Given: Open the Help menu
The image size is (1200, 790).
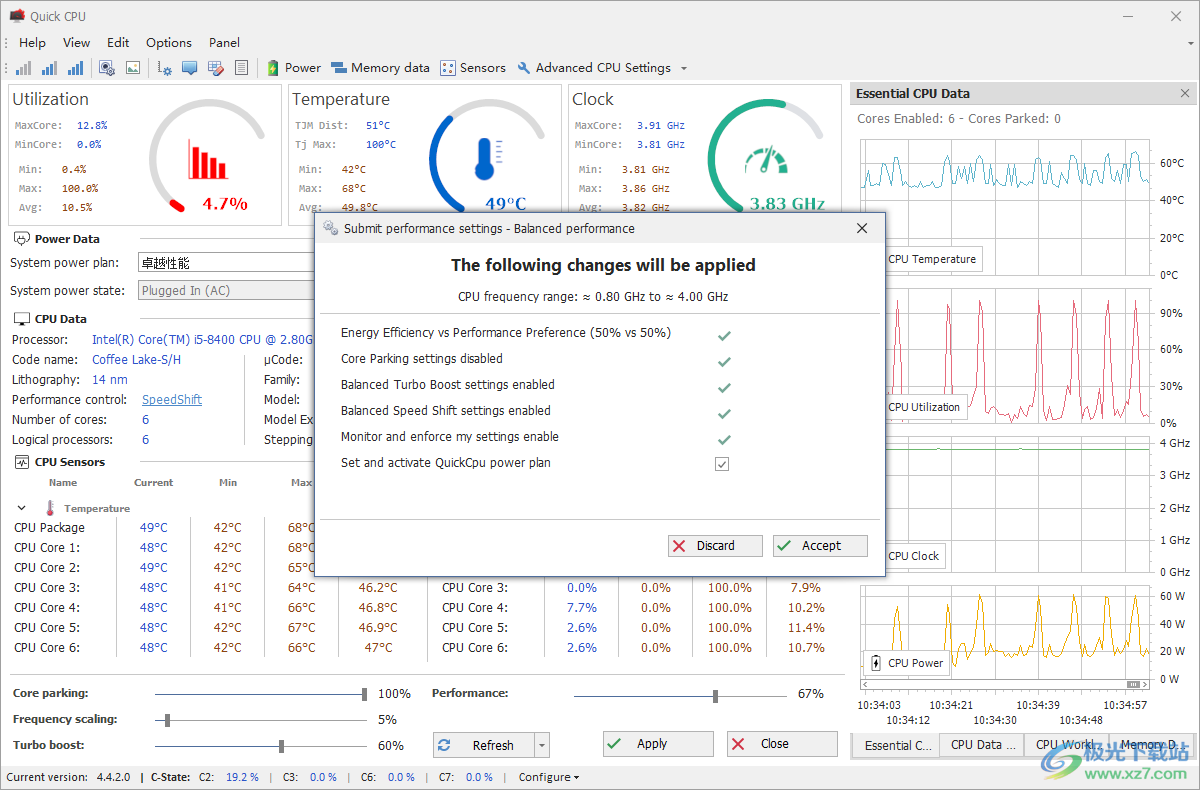Looking at the screenshot, I should tap(32, 42).
